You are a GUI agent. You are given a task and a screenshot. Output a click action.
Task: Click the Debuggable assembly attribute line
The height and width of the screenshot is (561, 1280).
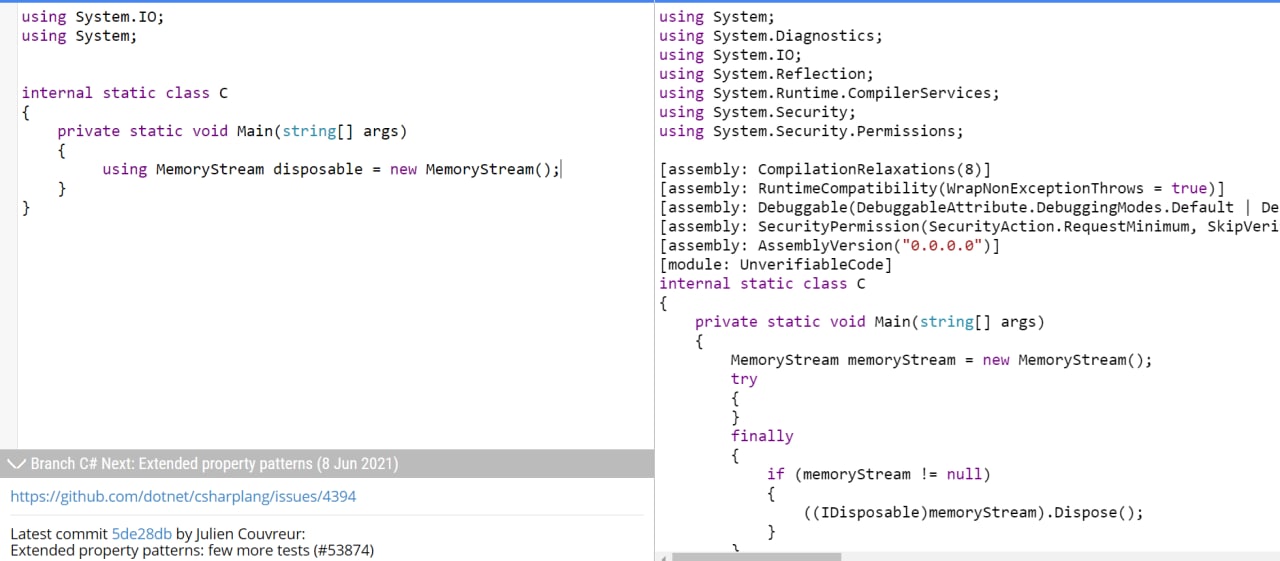pos(969,207)
